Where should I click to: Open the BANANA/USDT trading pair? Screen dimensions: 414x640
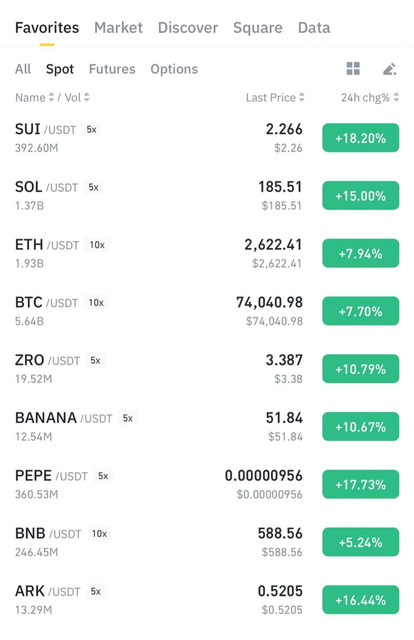(207, 427)
